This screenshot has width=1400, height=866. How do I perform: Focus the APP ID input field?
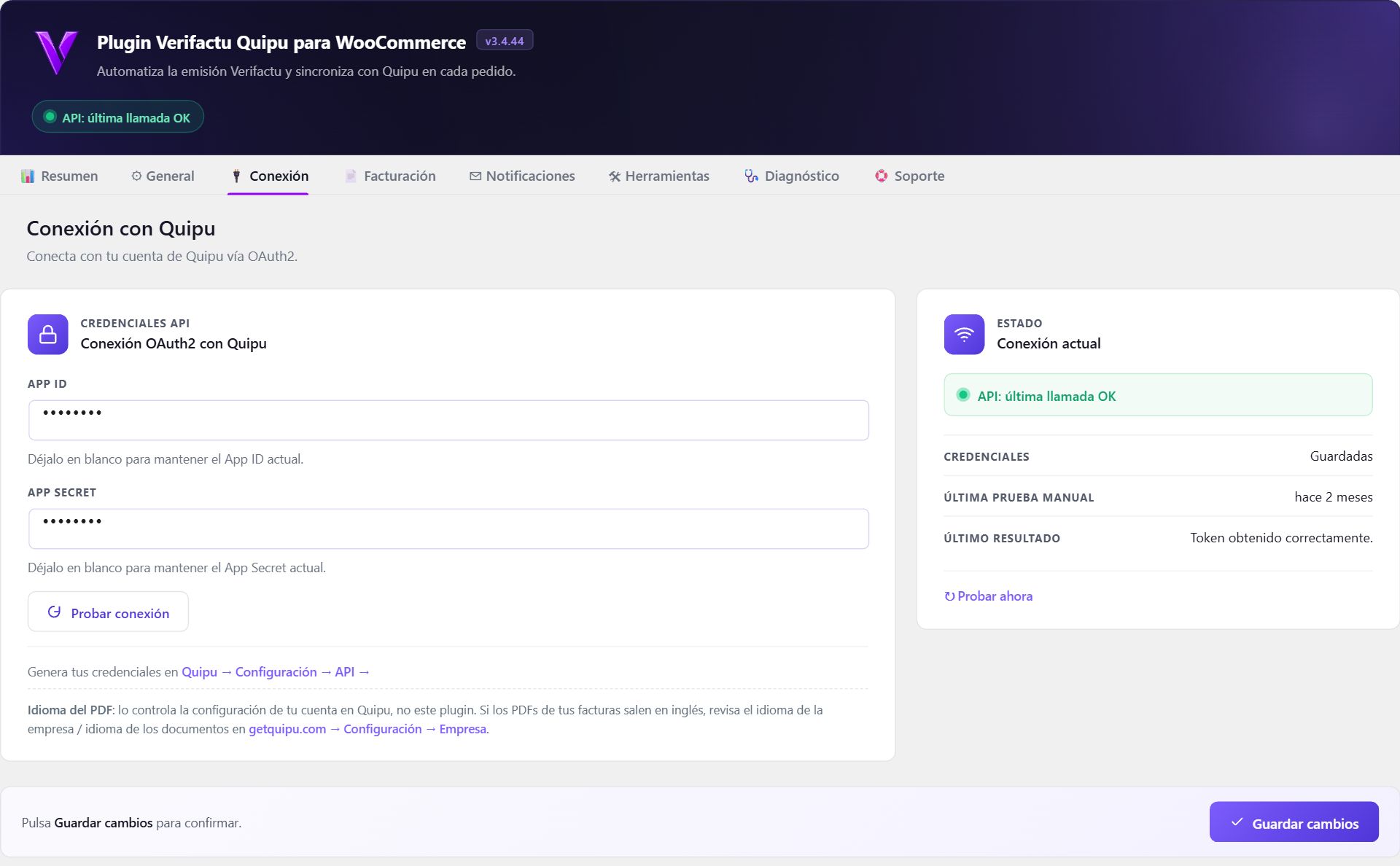[448, 420]
